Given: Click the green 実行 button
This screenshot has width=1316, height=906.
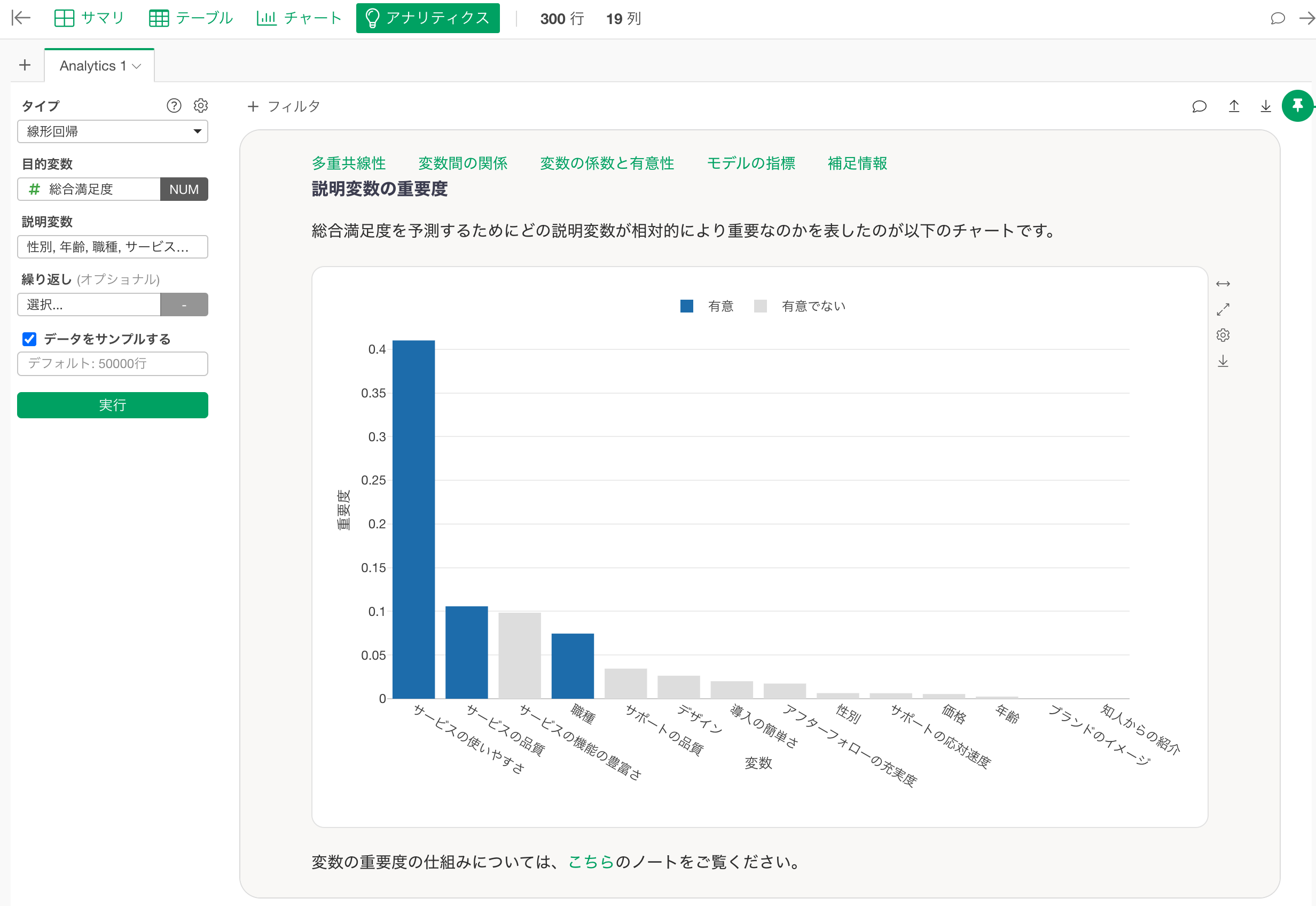Looking at the screenshot, I should [112, 405].
